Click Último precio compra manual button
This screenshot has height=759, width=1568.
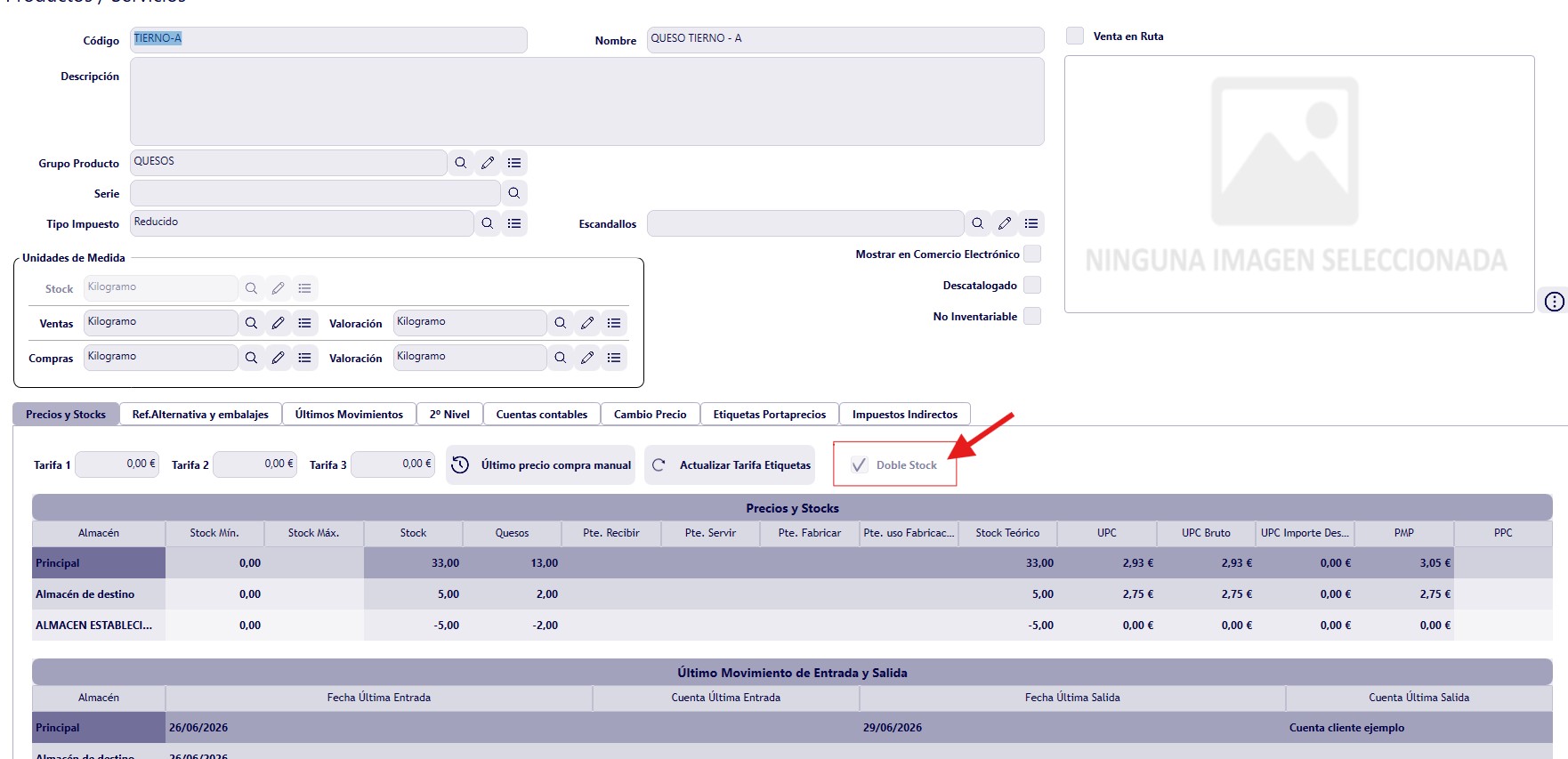click(540, 464)
